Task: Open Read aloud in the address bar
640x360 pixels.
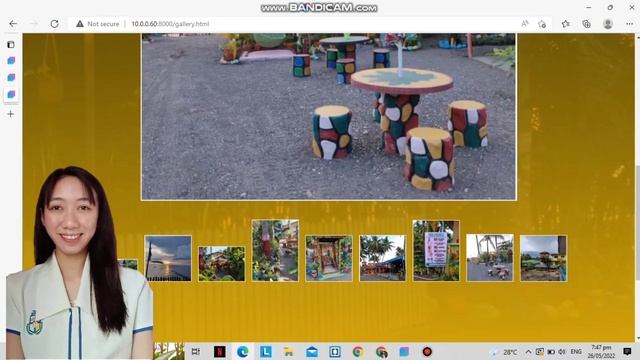Action: pos(525,24)
